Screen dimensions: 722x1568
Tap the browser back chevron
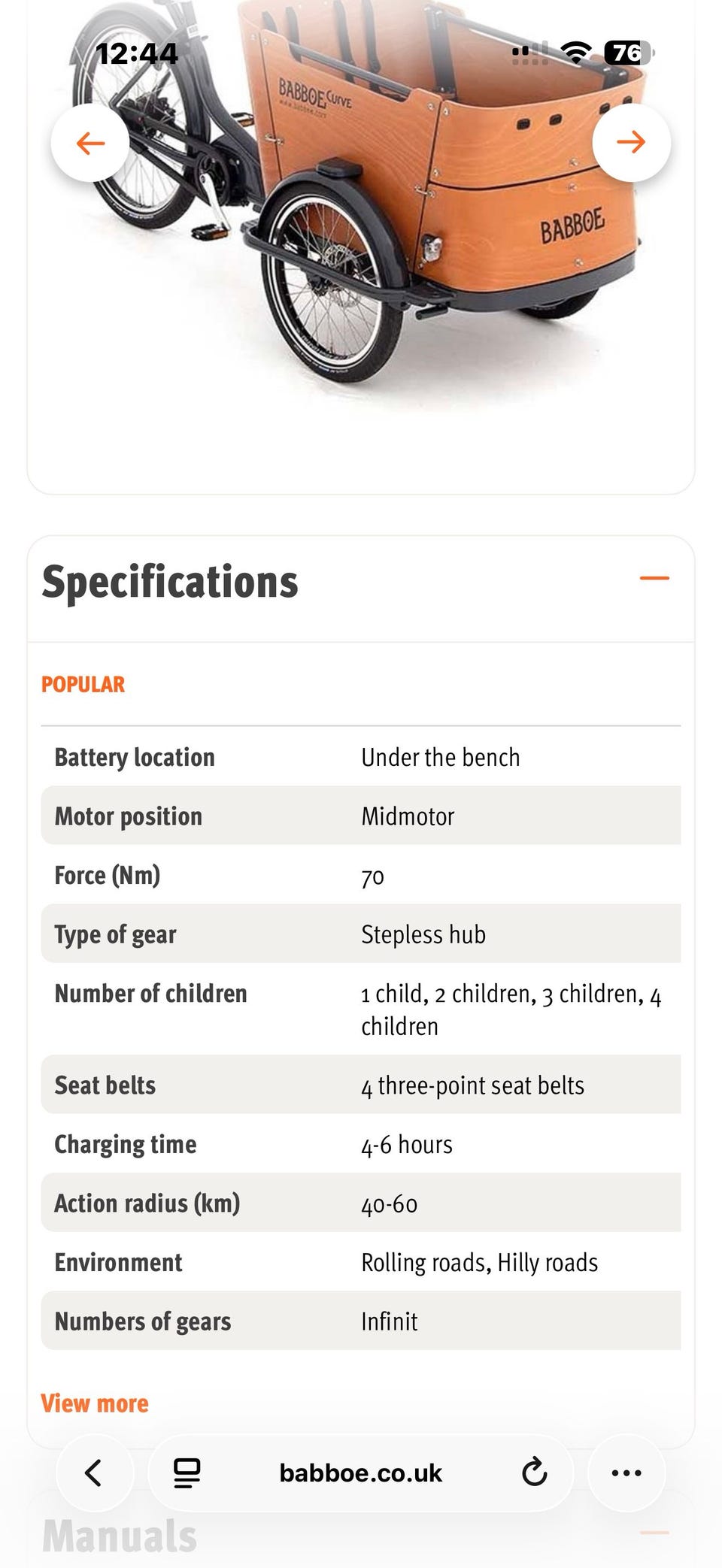pos(94,1473)
